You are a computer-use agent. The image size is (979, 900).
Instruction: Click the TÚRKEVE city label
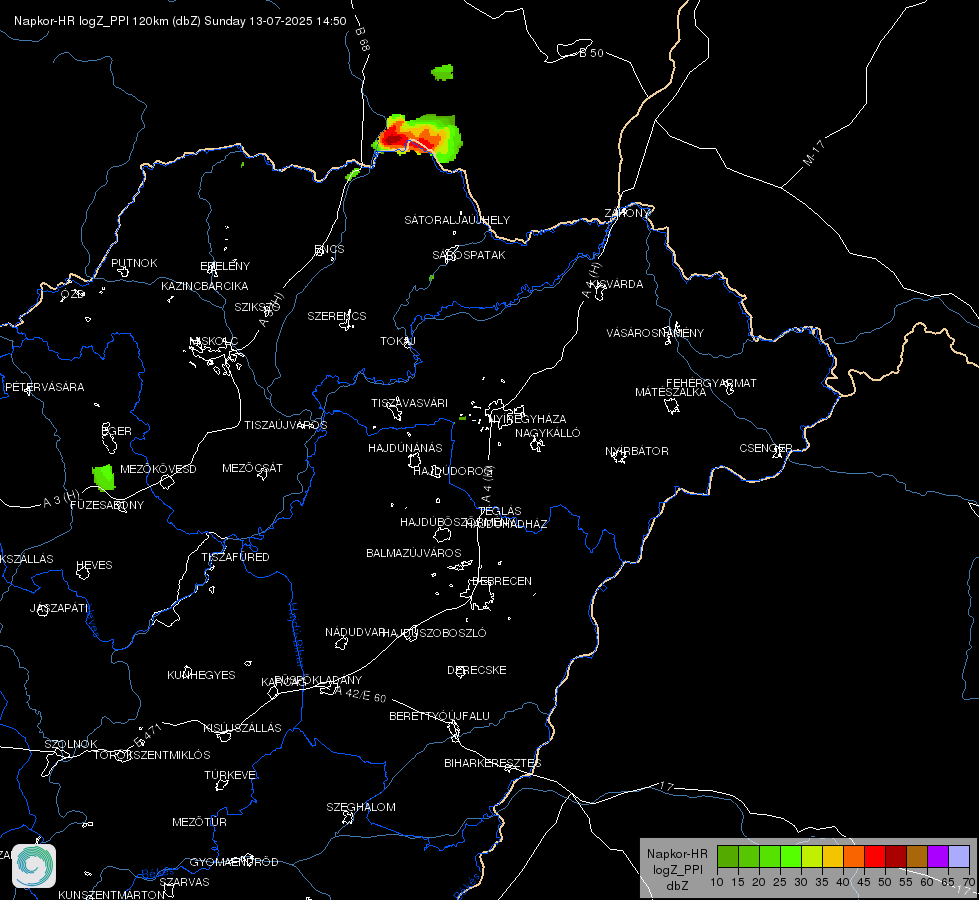pos(230,774)
